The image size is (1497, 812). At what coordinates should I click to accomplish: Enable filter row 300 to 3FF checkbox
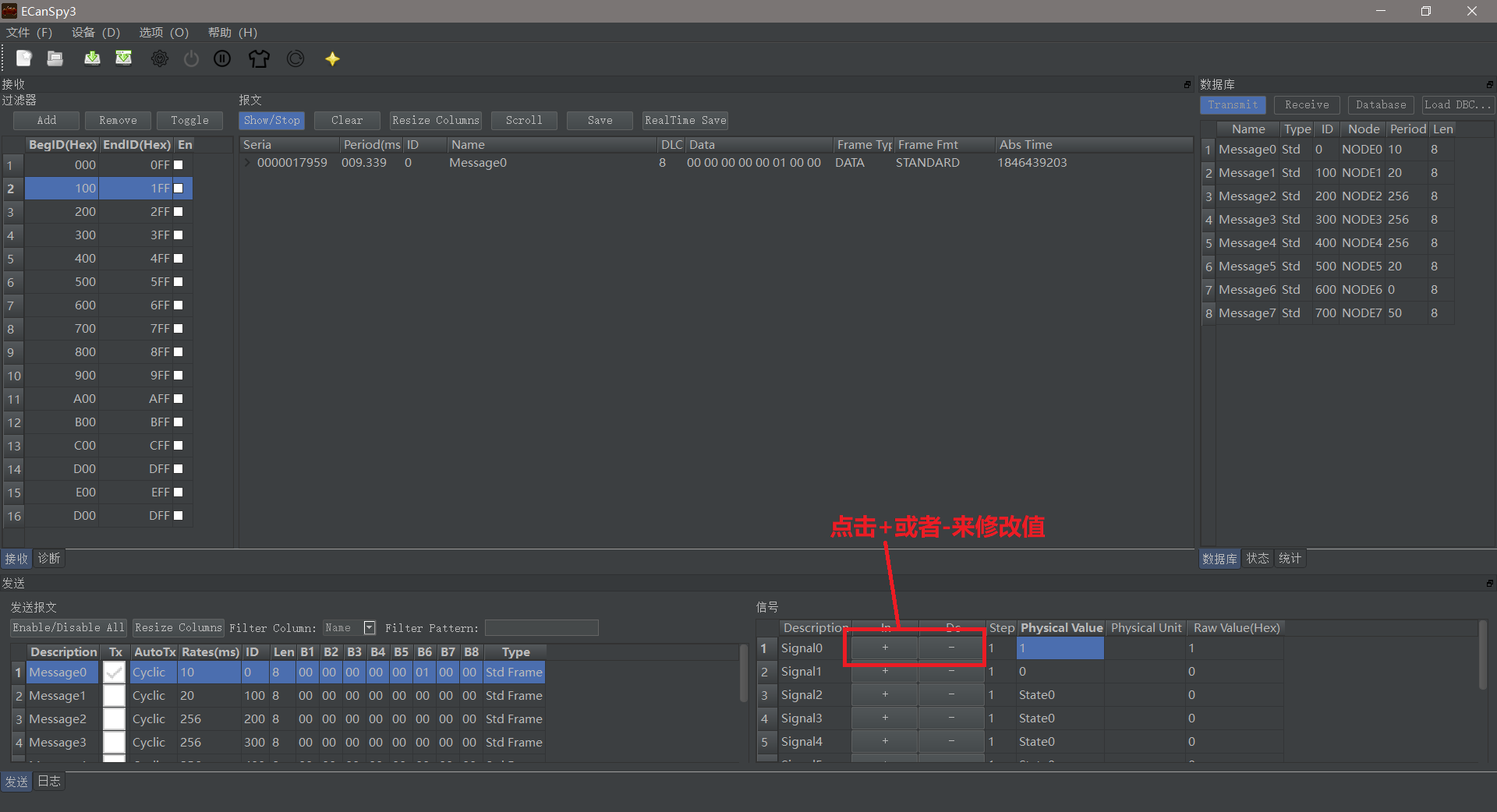178,235
